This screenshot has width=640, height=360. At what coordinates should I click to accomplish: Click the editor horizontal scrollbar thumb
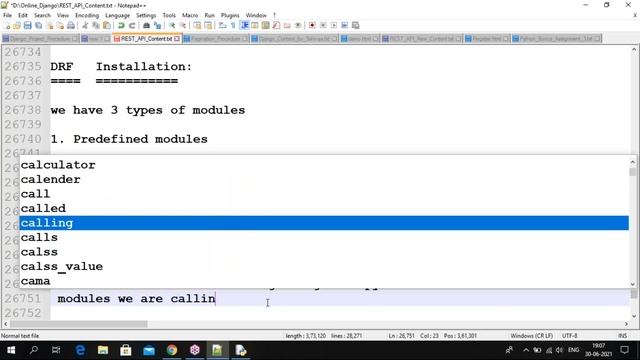tap(79, 324)
